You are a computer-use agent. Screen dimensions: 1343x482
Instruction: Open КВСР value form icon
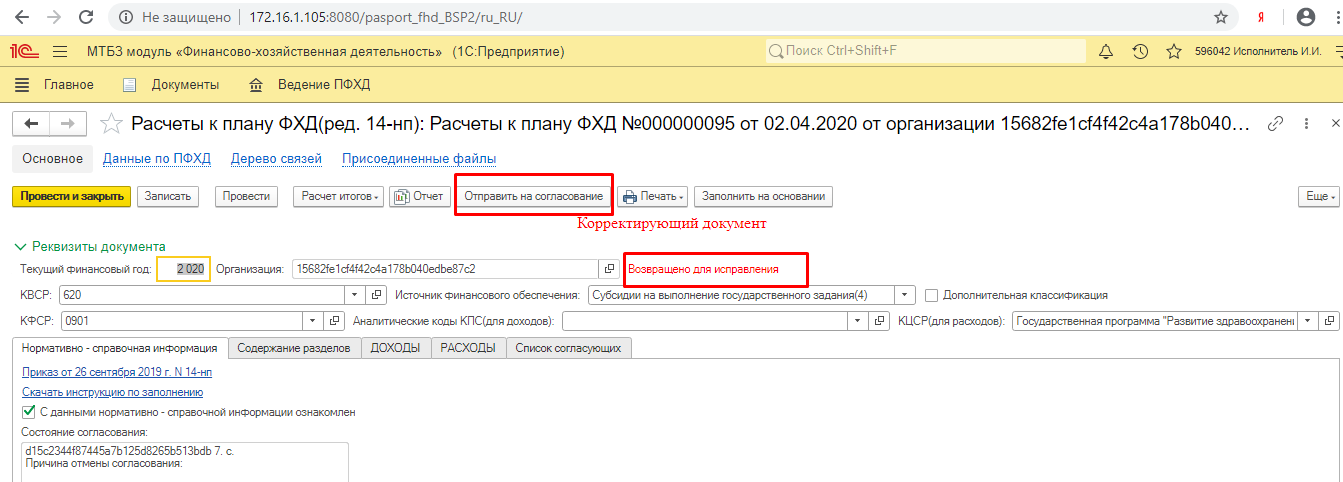click(377, 295)
